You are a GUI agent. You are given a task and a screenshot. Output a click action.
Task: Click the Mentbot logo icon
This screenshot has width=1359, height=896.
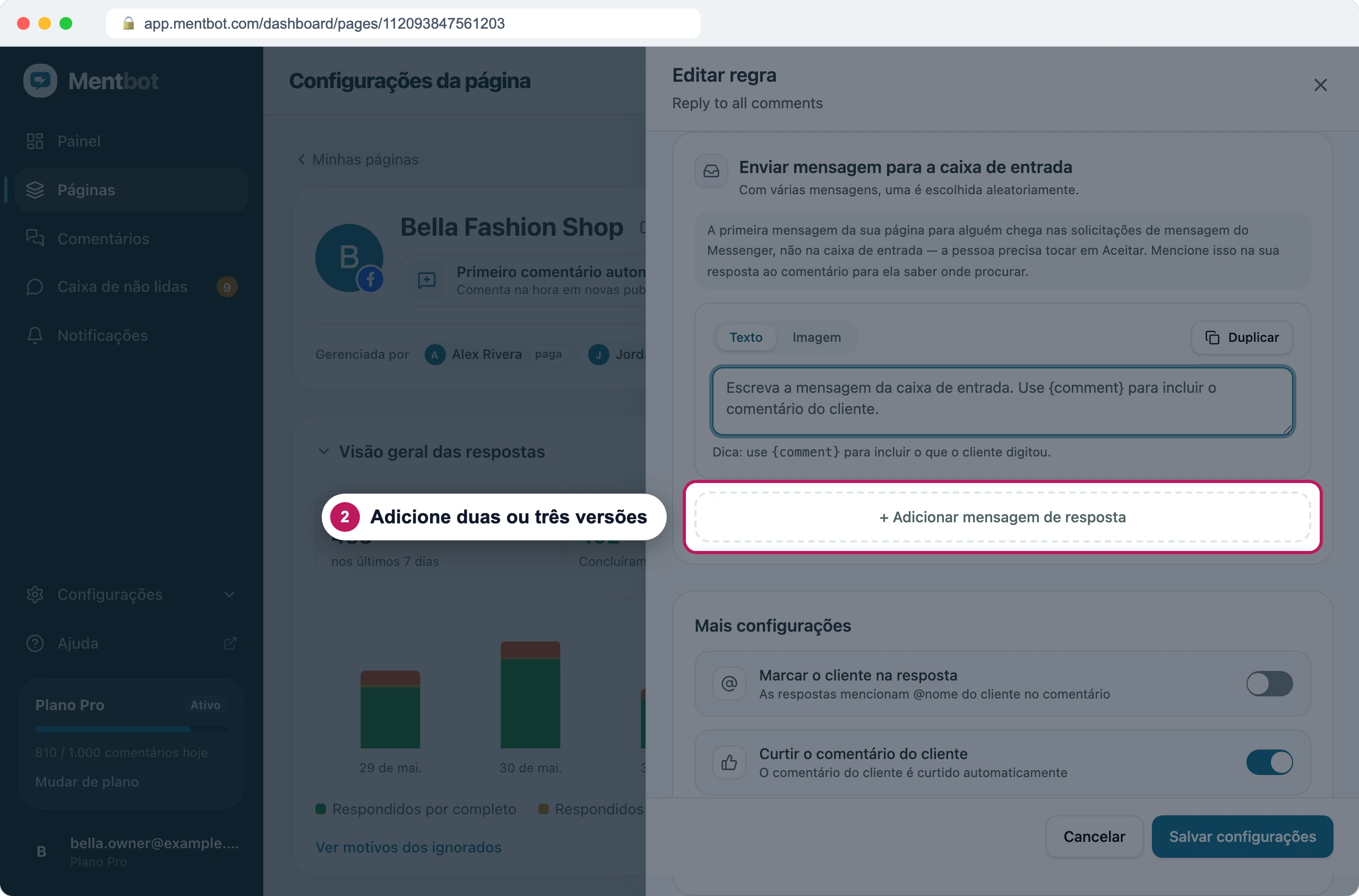point(40,81)
